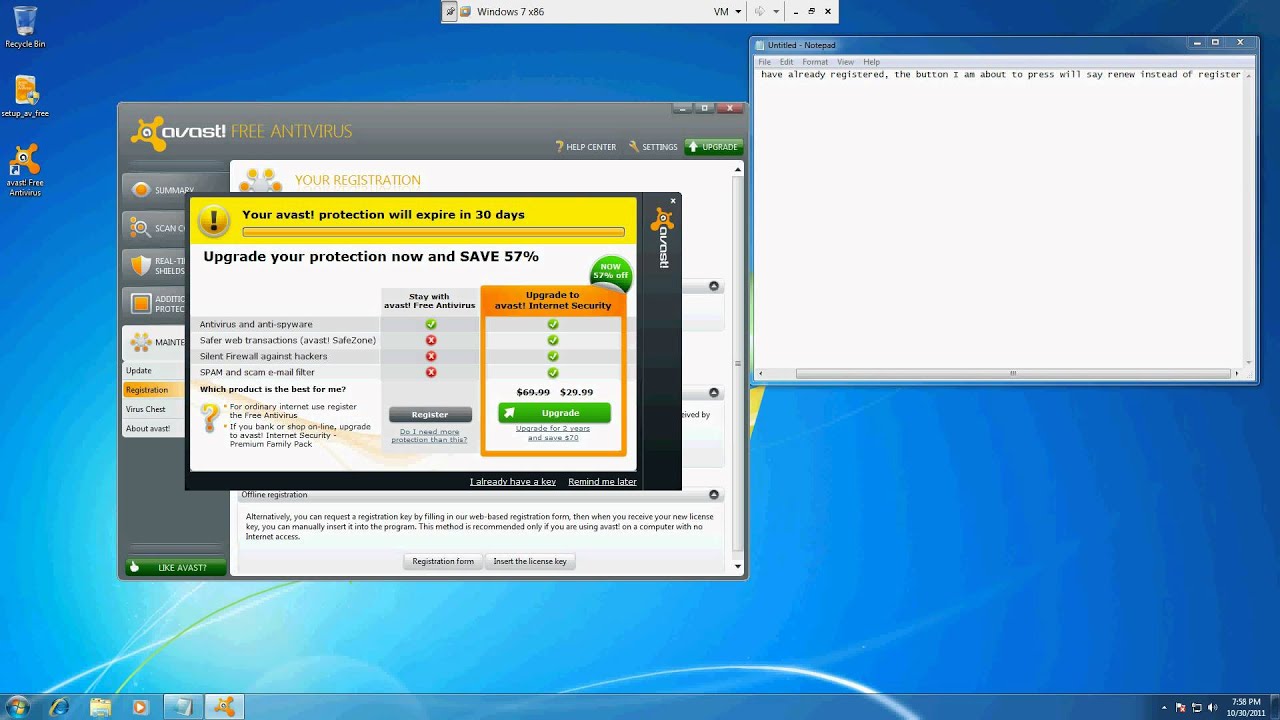This screenshot has width=1280, height=720.
Task: Click the Register button in the popup
Action: (x=430, y=414)
